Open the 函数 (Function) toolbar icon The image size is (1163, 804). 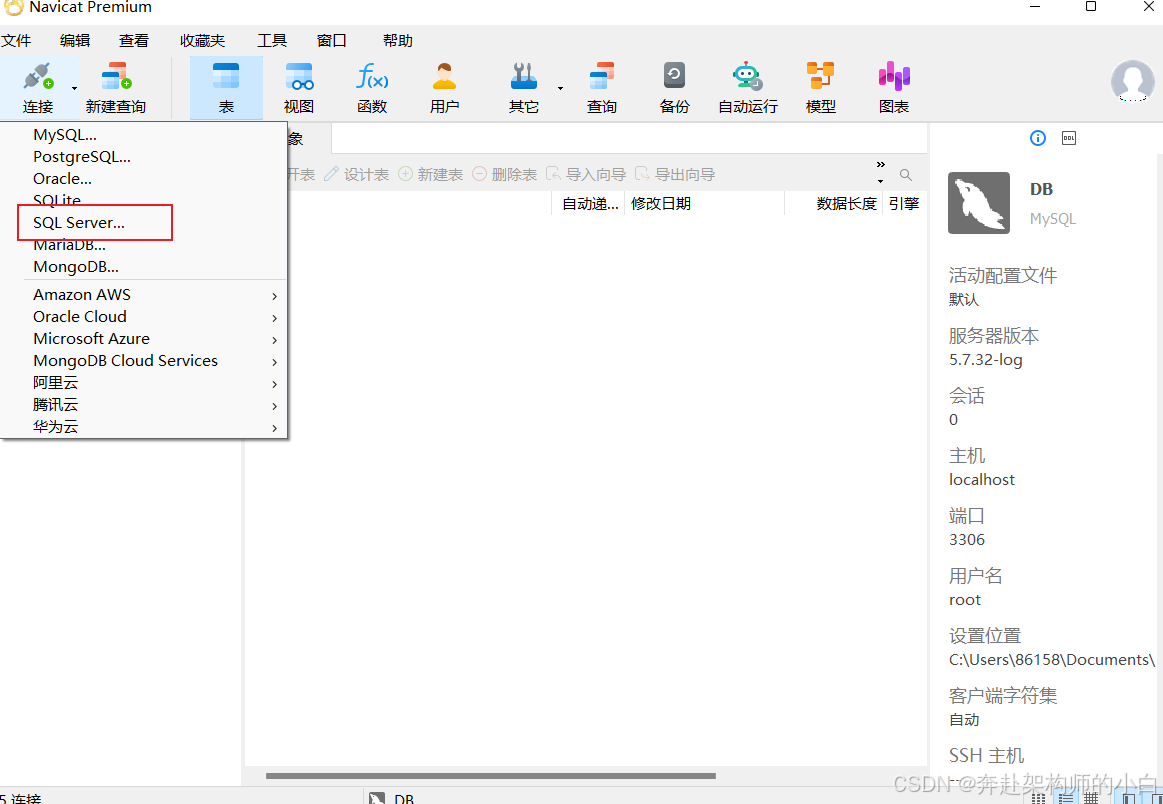pos(372,88)
